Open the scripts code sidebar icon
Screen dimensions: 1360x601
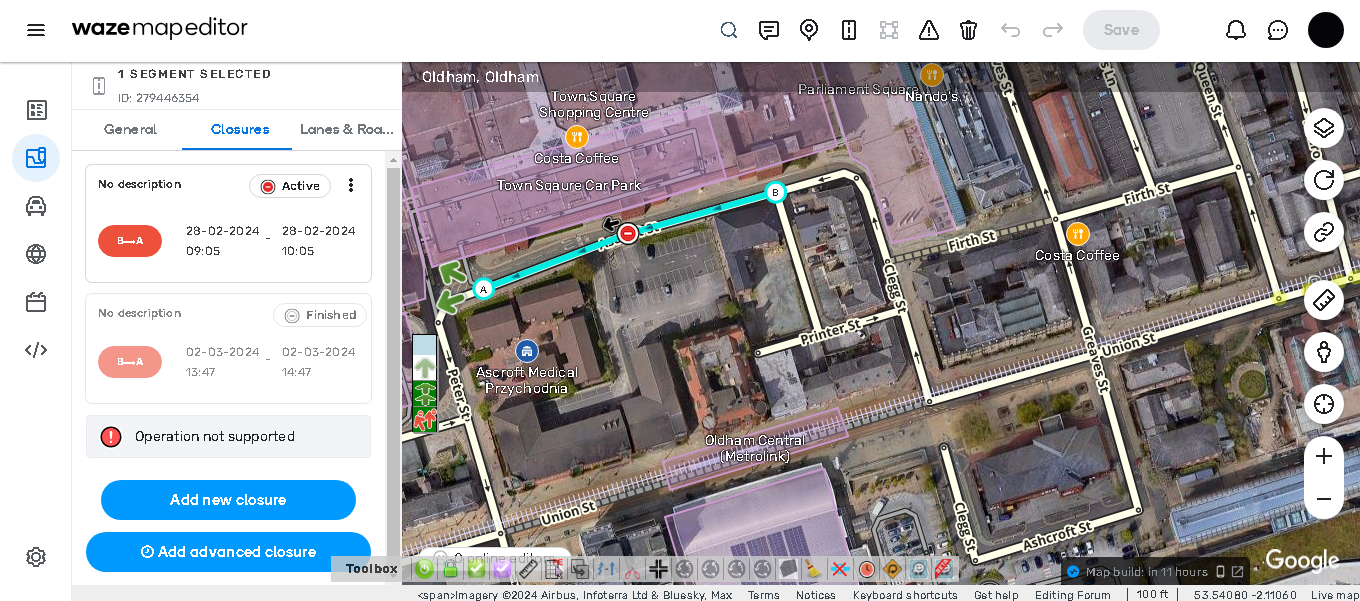tap(36, 350)
